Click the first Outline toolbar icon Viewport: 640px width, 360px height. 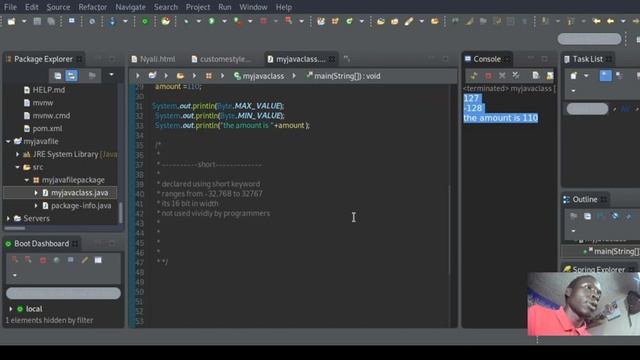(x=573, y=216)
